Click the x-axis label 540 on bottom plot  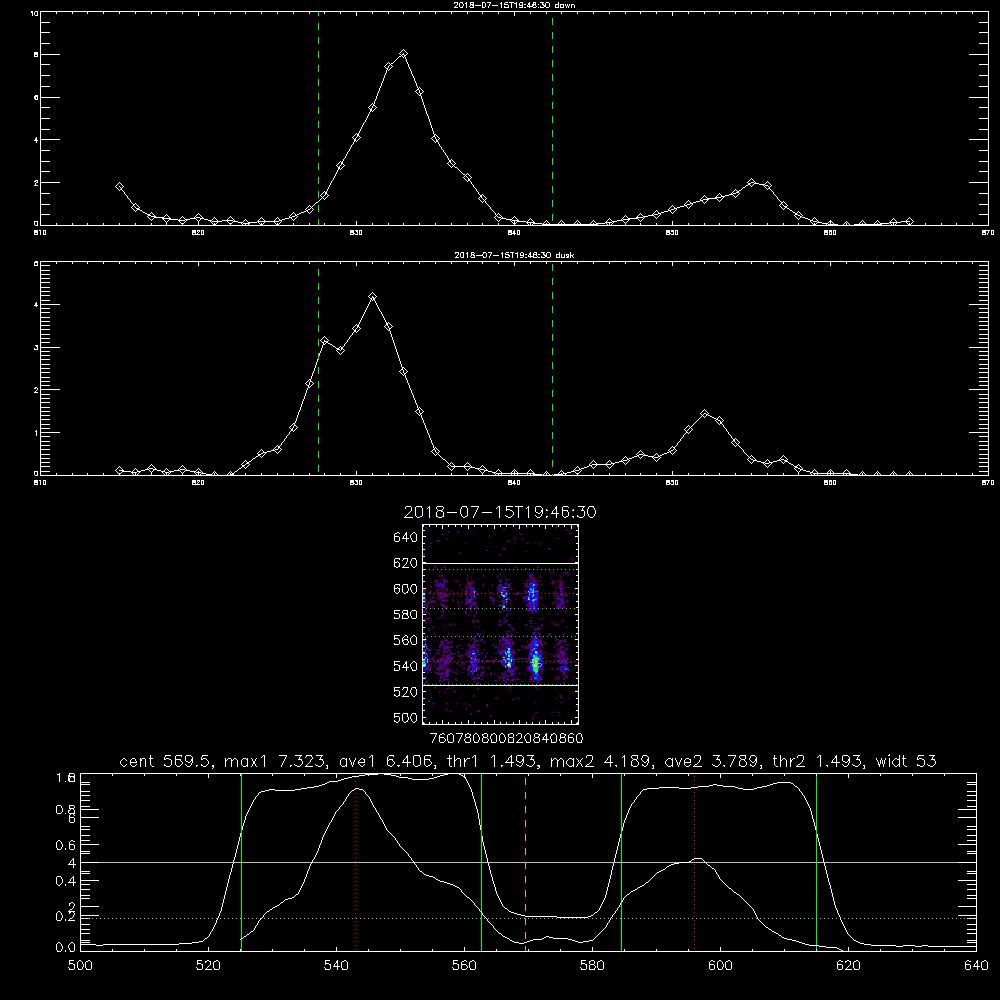[x=336, y=966]
